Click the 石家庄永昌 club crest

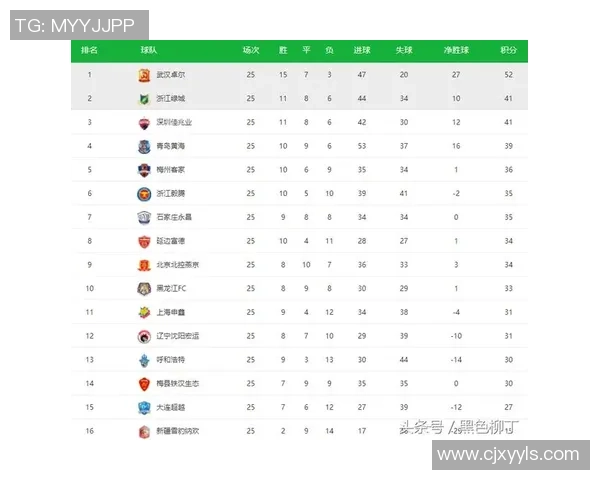coord(144,217)
